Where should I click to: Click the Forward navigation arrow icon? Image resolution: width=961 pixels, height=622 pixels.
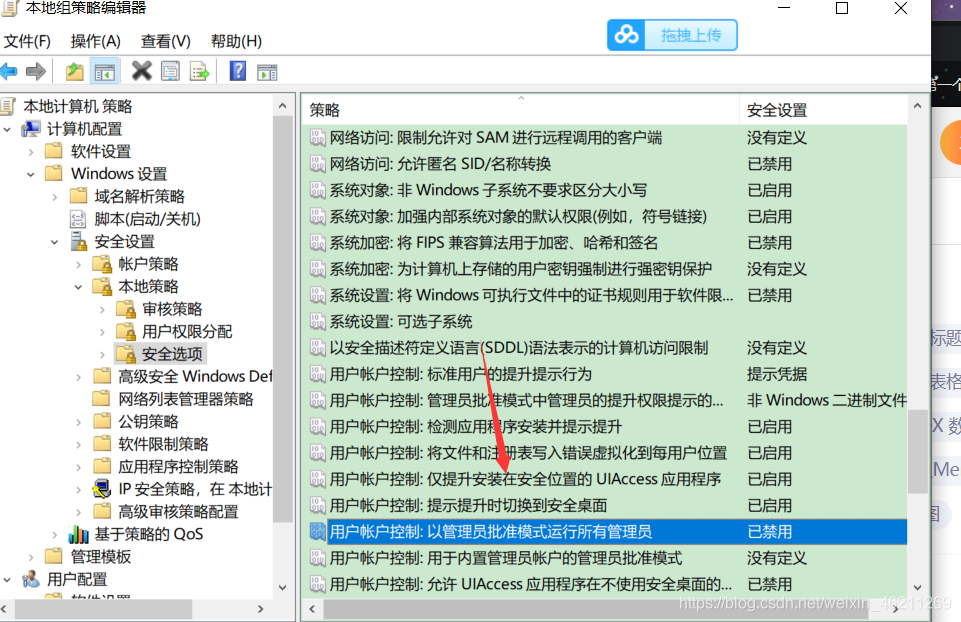35,70
